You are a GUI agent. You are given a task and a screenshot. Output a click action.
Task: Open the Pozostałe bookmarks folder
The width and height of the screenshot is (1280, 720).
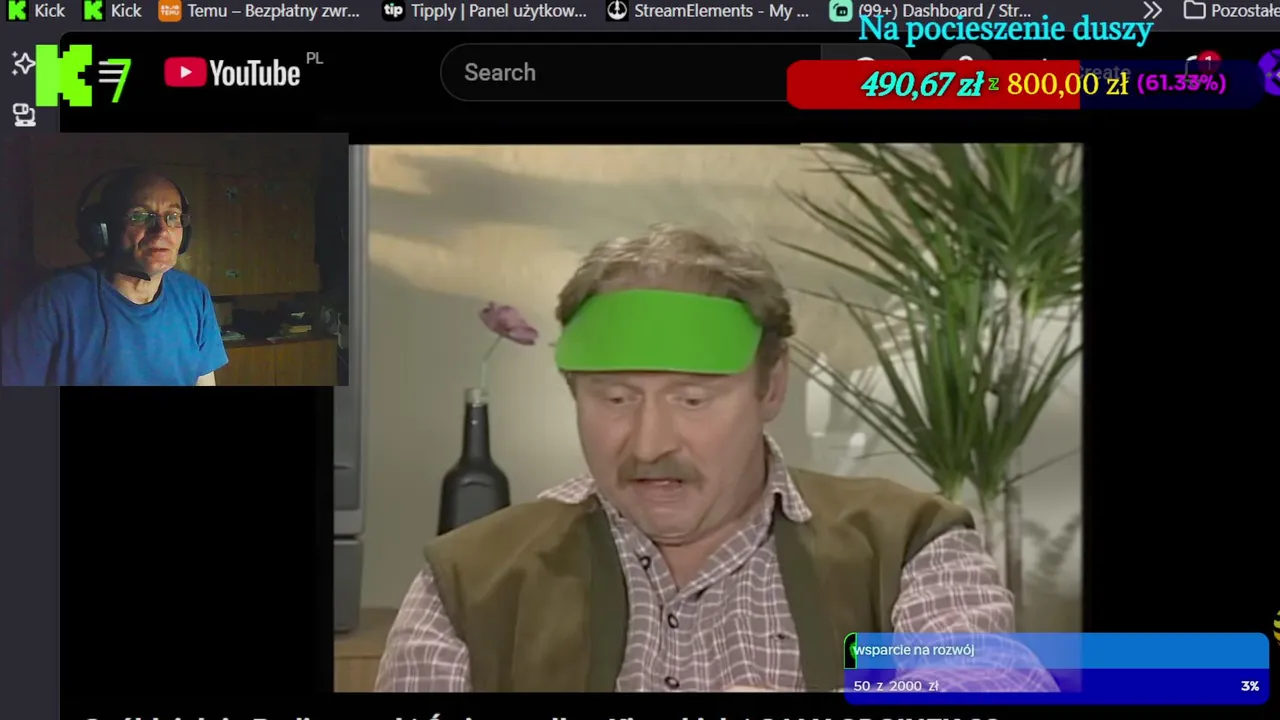click(x=1231, y=11)
